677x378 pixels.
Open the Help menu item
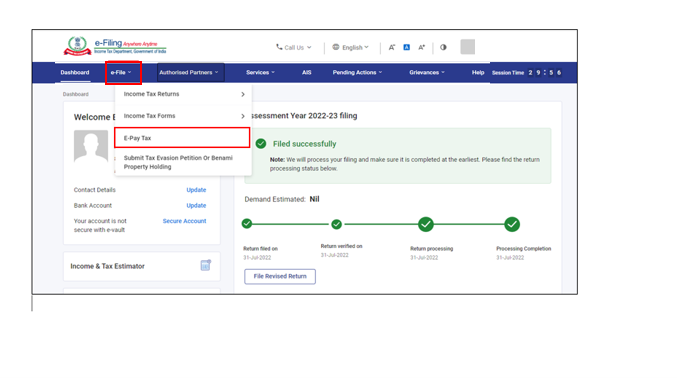(x=478, y=73)
